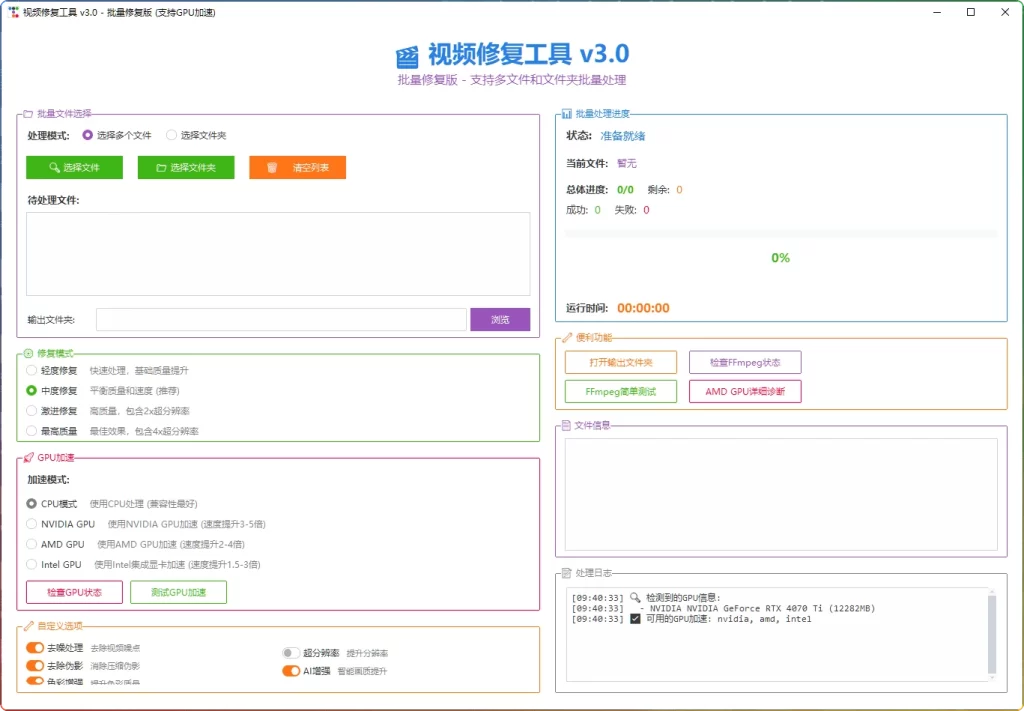Image resolution: width=1024 pixels, height=711 pixels.
Task: Enable the 超分辨率 toggle
Action: point(289,652)
